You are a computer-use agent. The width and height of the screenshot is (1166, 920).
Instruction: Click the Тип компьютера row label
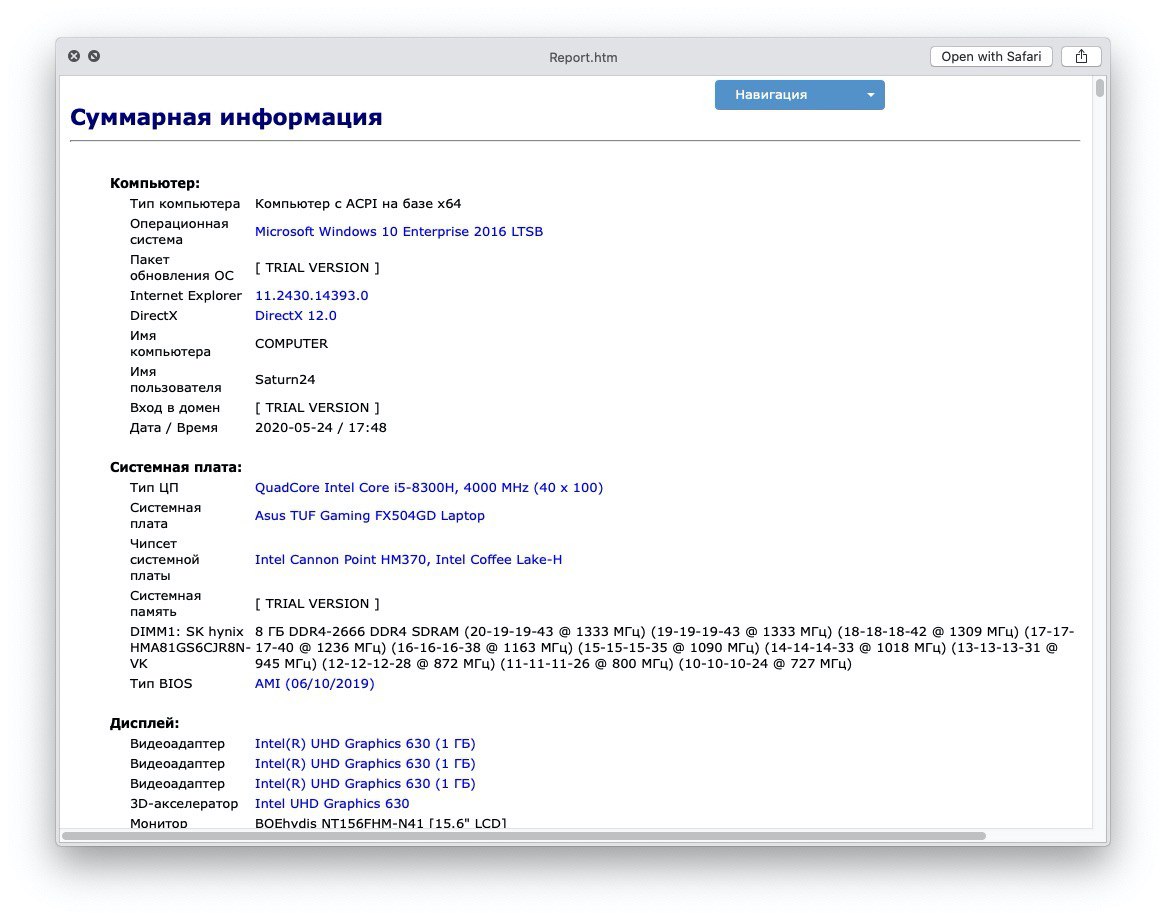pyautogui.click(x=184, y=203)
